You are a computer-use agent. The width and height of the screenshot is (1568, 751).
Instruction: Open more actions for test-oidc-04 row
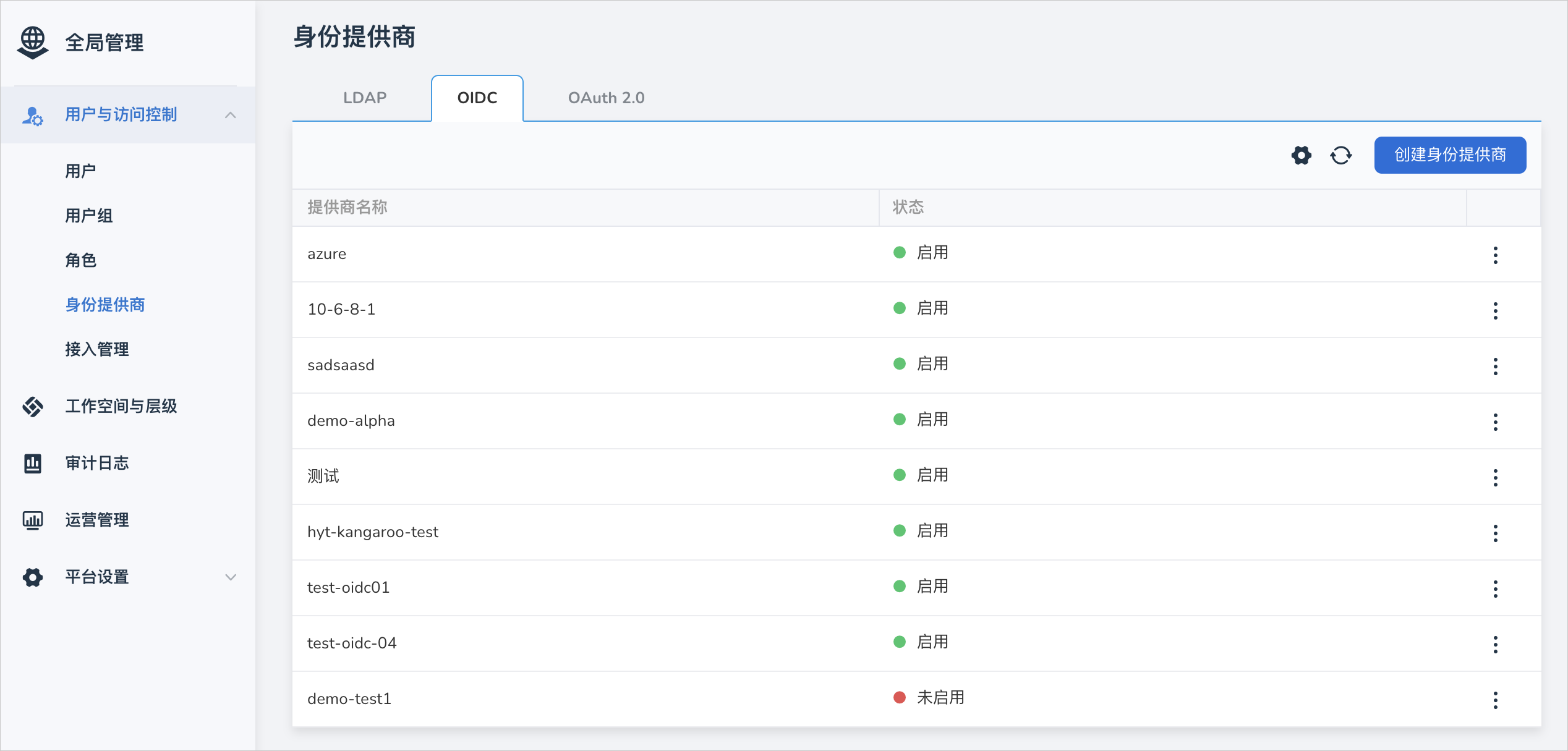coord(1496,644)
